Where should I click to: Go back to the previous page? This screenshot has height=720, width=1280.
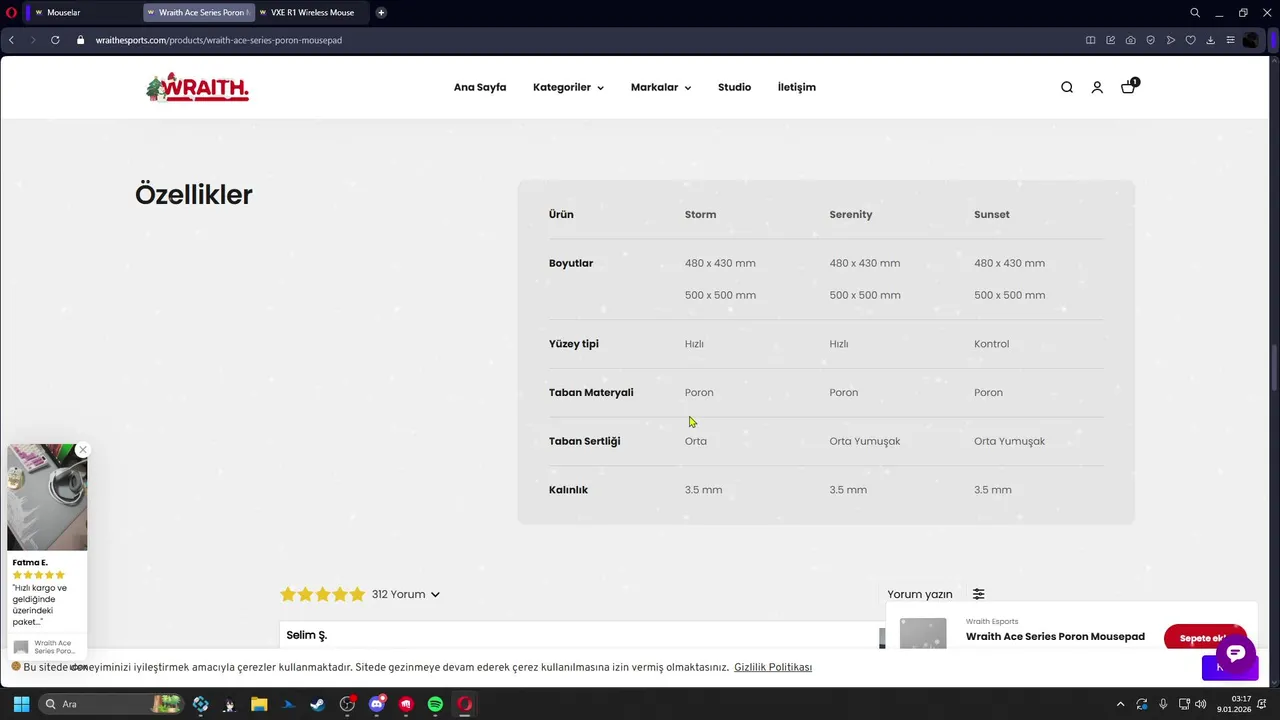(x=11, y=40)
